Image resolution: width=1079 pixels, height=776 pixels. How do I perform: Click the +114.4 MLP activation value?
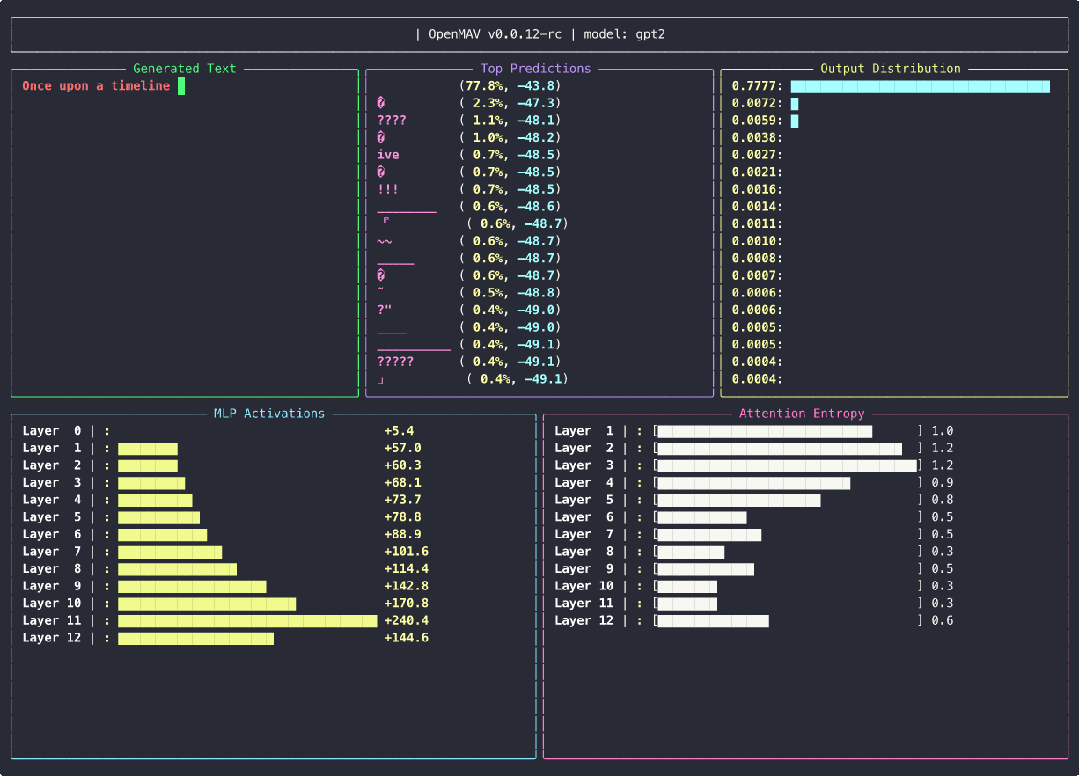pyautogui.click(x=406, y=568)
